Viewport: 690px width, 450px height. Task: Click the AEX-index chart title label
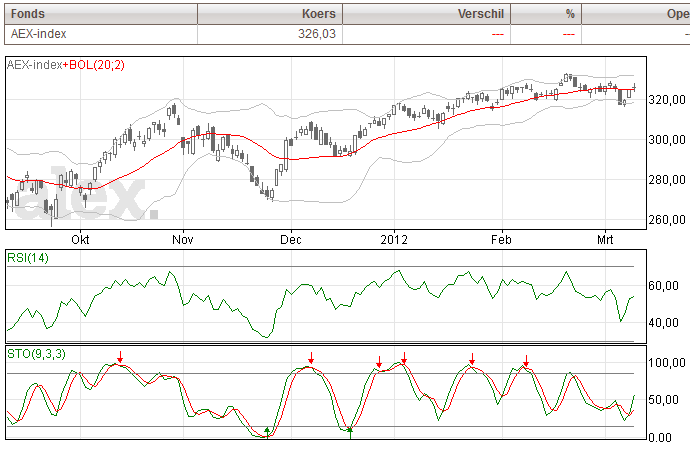[x=34, y=65]
